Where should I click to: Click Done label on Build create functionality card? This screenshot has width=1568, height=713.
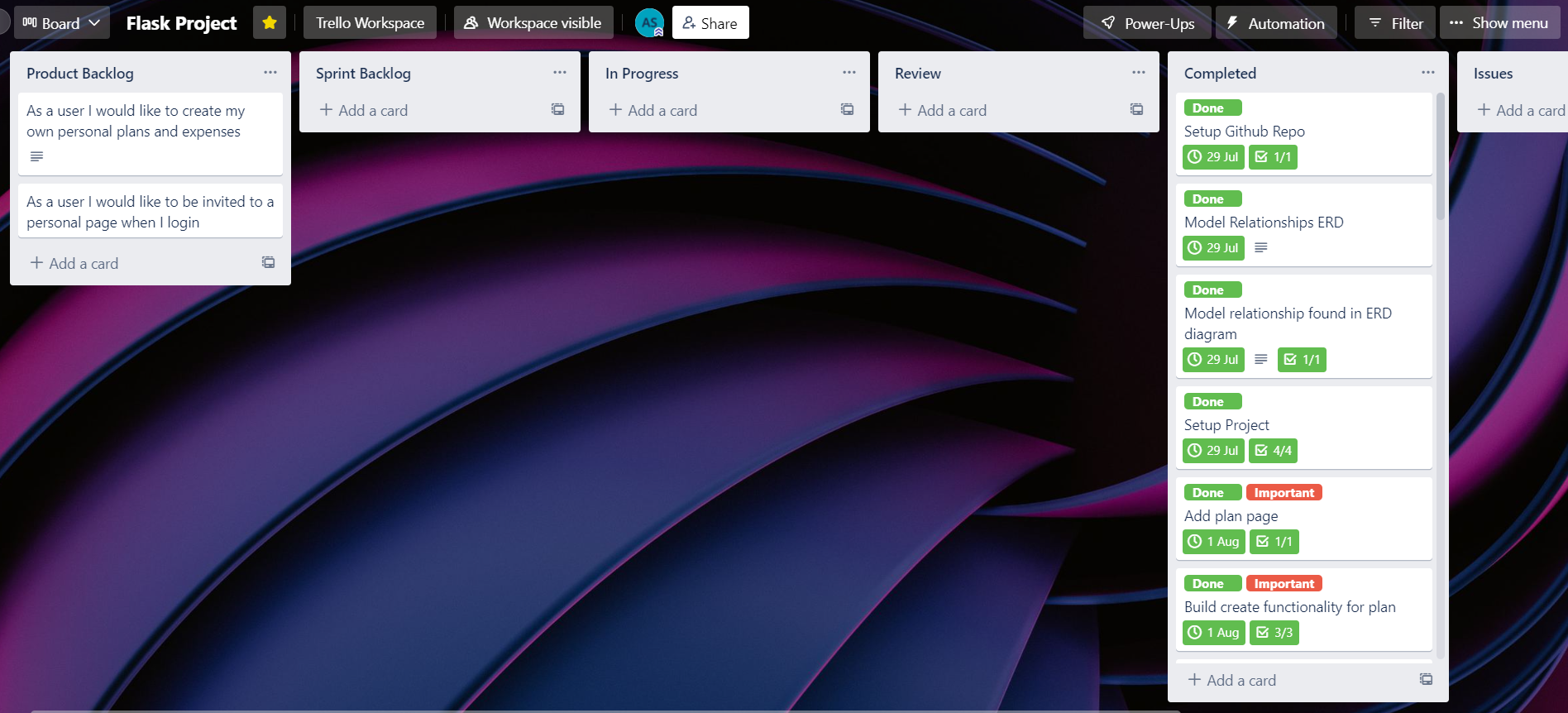tap(1212, 584)
